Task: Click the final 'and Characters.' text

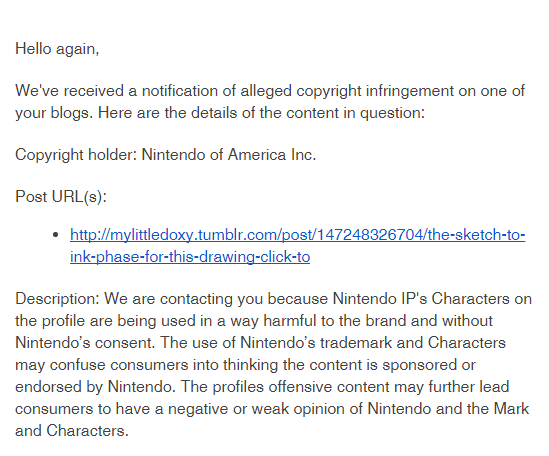Action: point(72,431)
